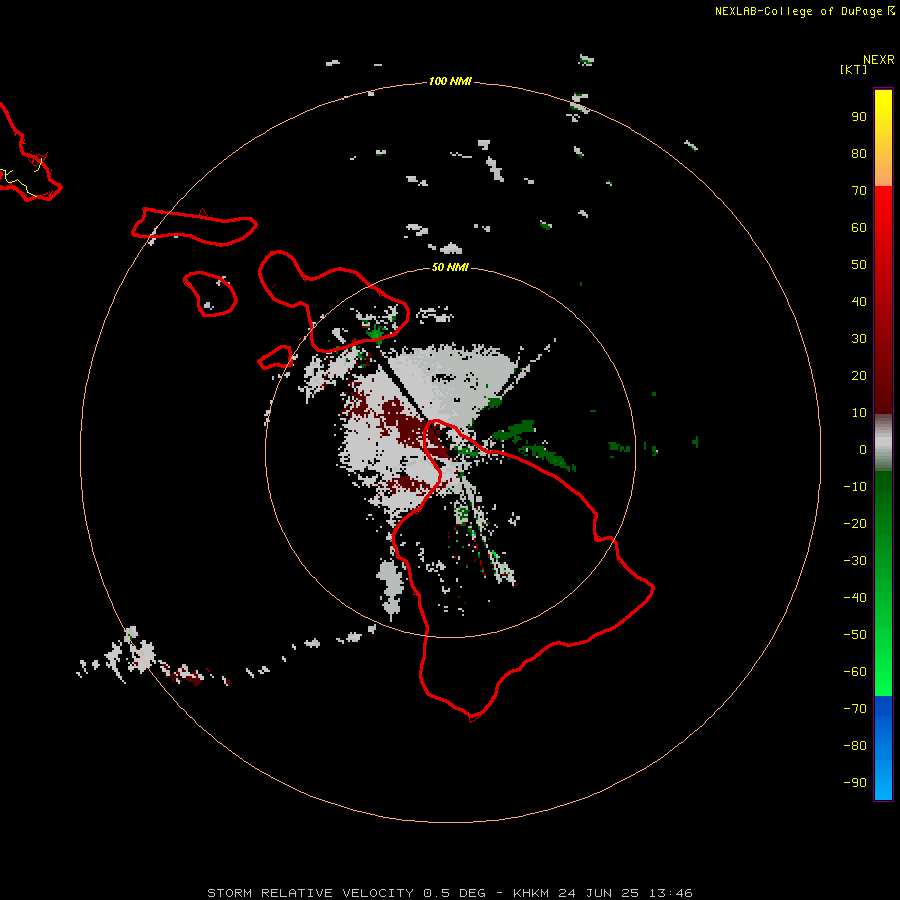Click the 50 value on the velocity scale
Viewport: 900px width, 900px height.
pyautogui.click(x=859, y=265)
